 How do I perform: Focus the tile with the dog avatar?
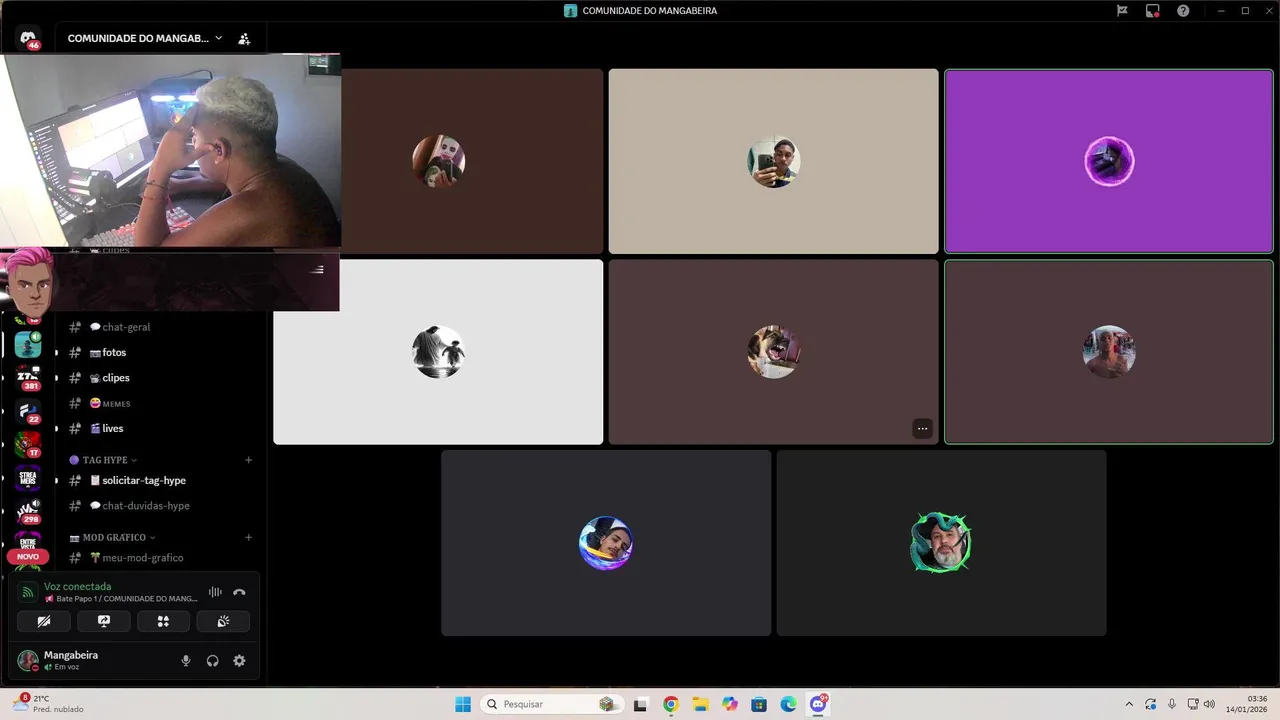click(773, 352)
